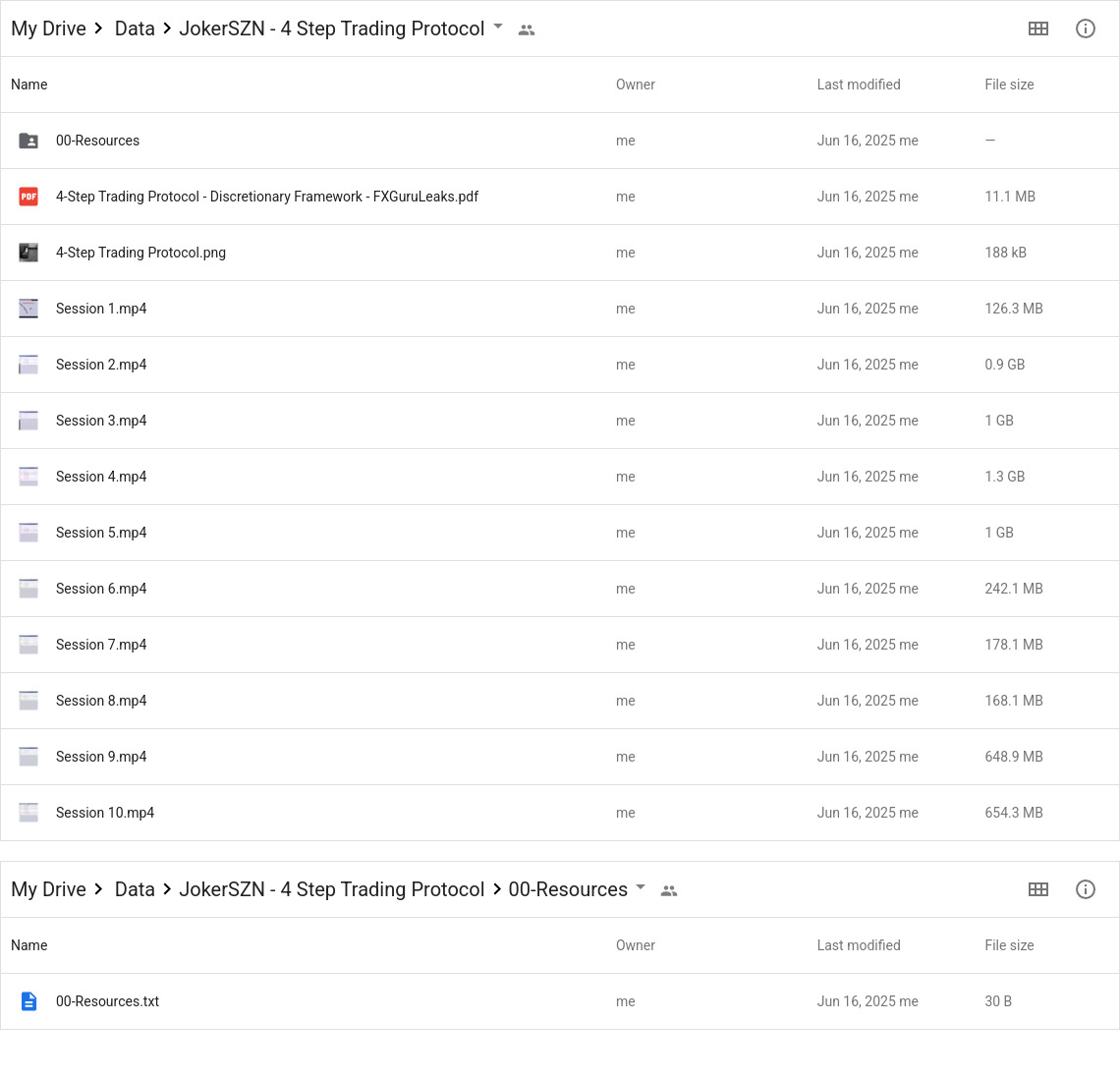Click the 11.1 MB file size value
This screenshot has width=1120, height=1079.
pos(1010,197)
